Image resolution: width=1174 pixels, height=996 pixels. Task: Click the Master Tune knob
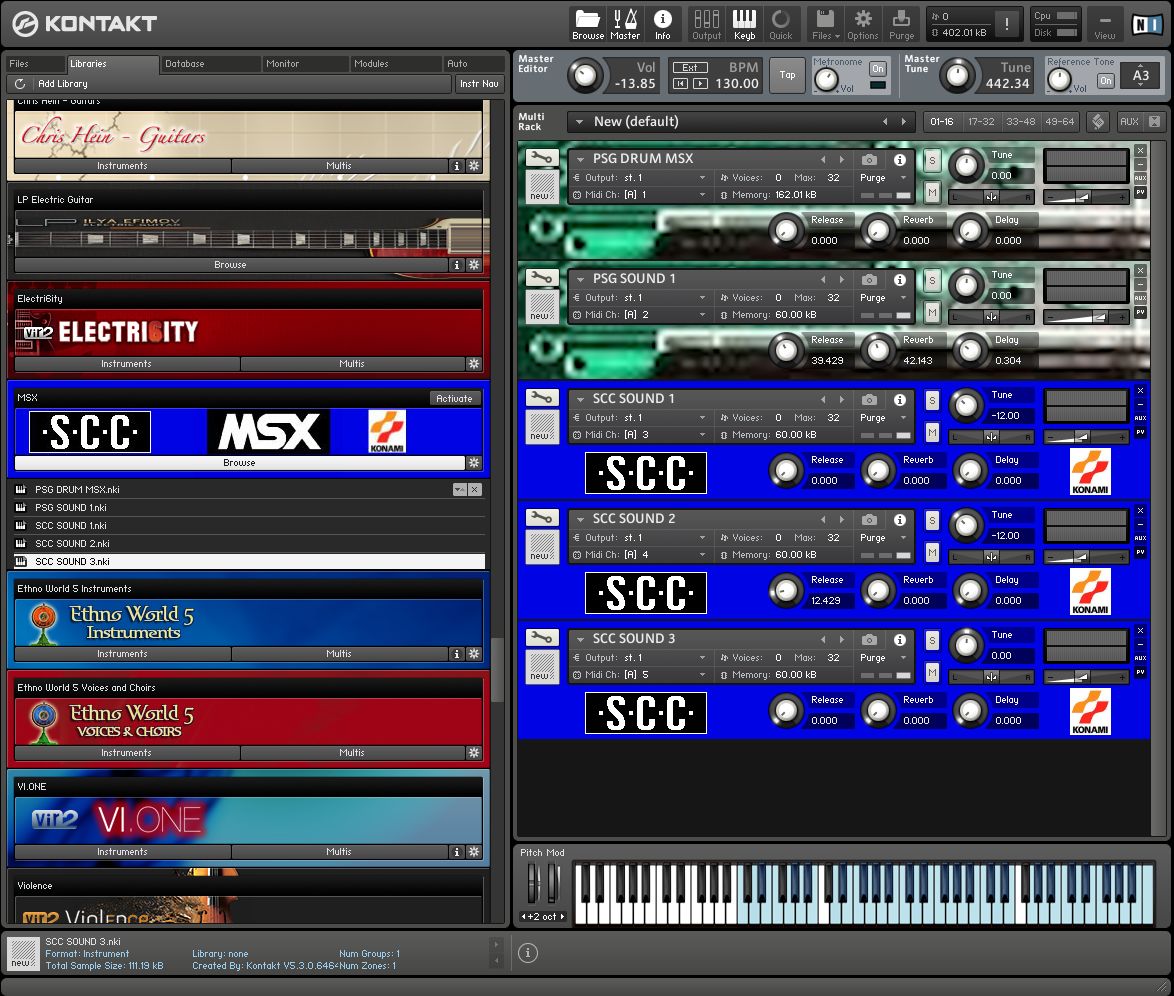(957, 76)
